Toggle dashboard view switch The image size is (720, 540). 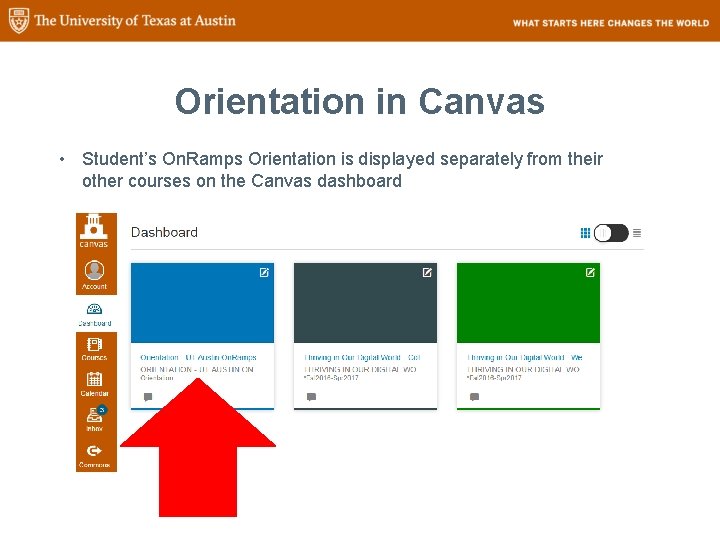click(x=611, y=233)
